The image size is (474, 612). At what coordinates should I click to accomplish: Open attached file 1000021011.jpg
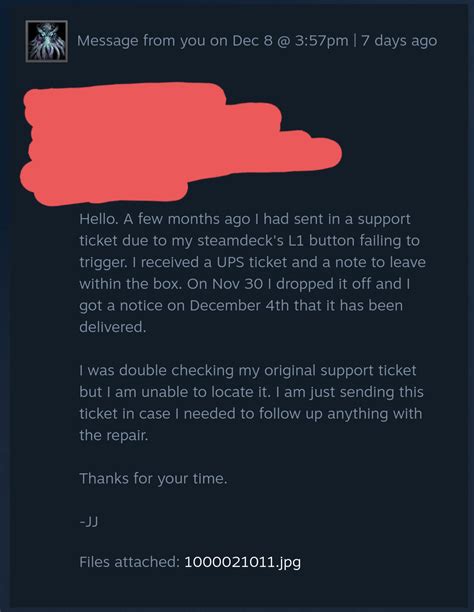(242, 562)
